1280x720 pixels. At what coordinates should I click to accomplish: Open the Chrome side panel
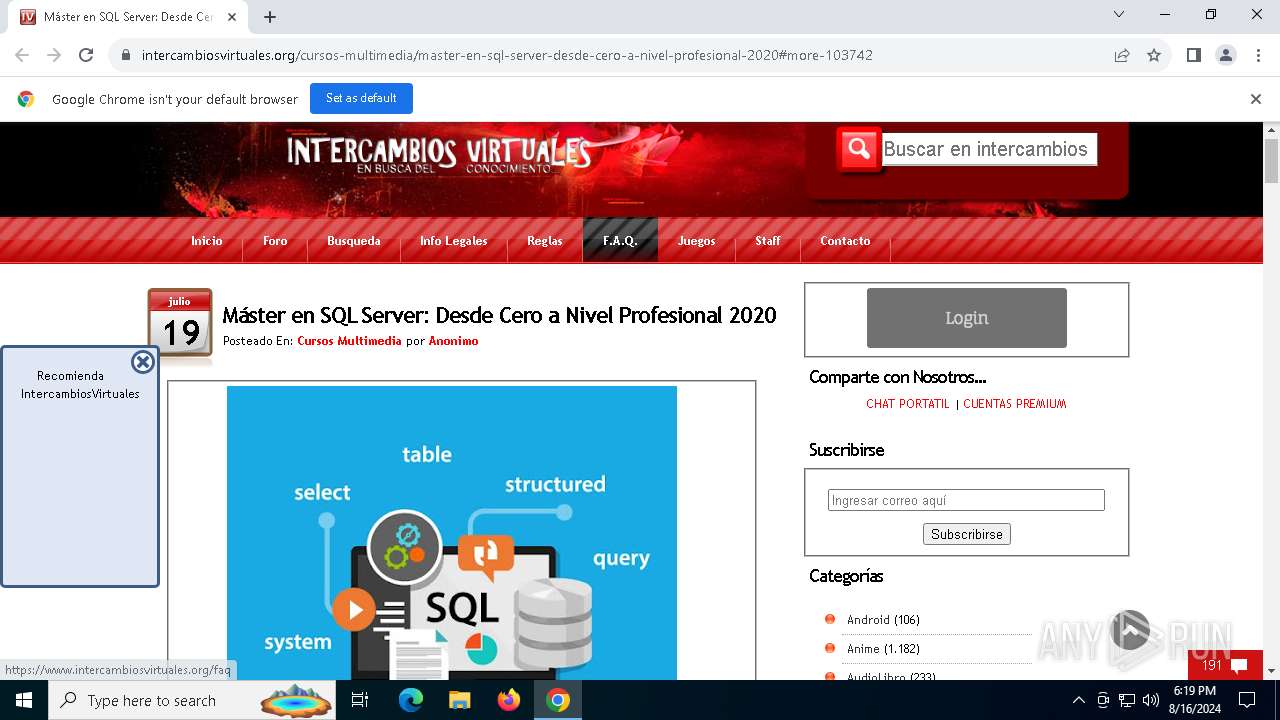[x=1194, y=55]
